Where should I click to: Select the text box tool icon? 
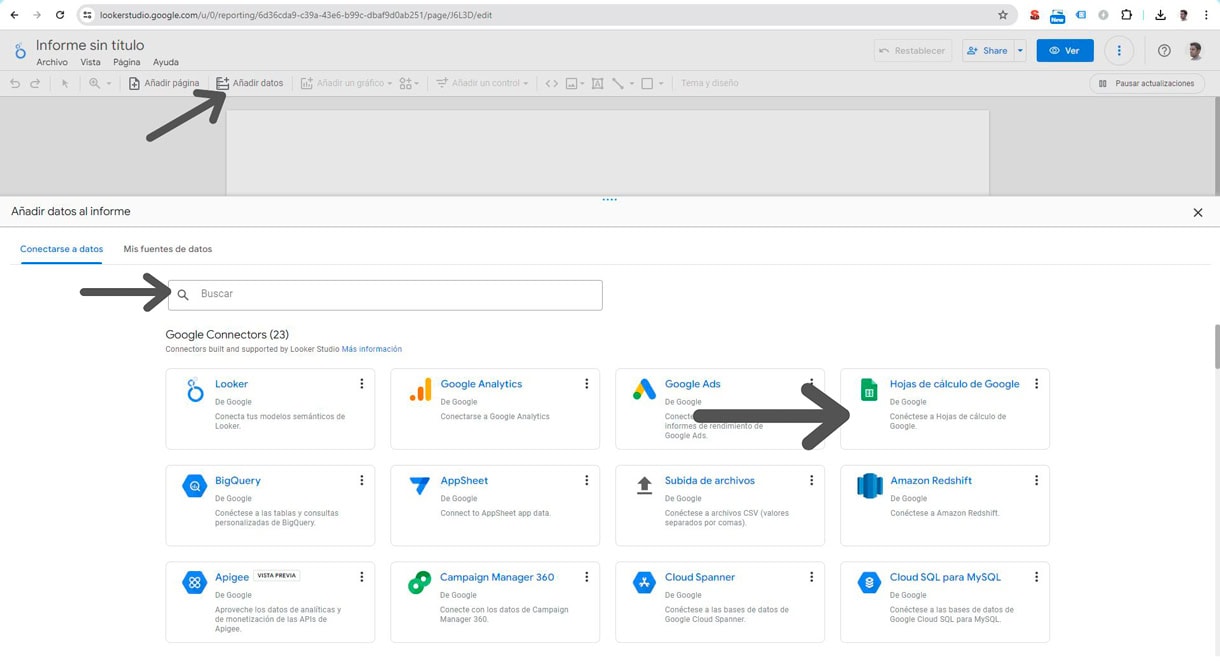597,83
